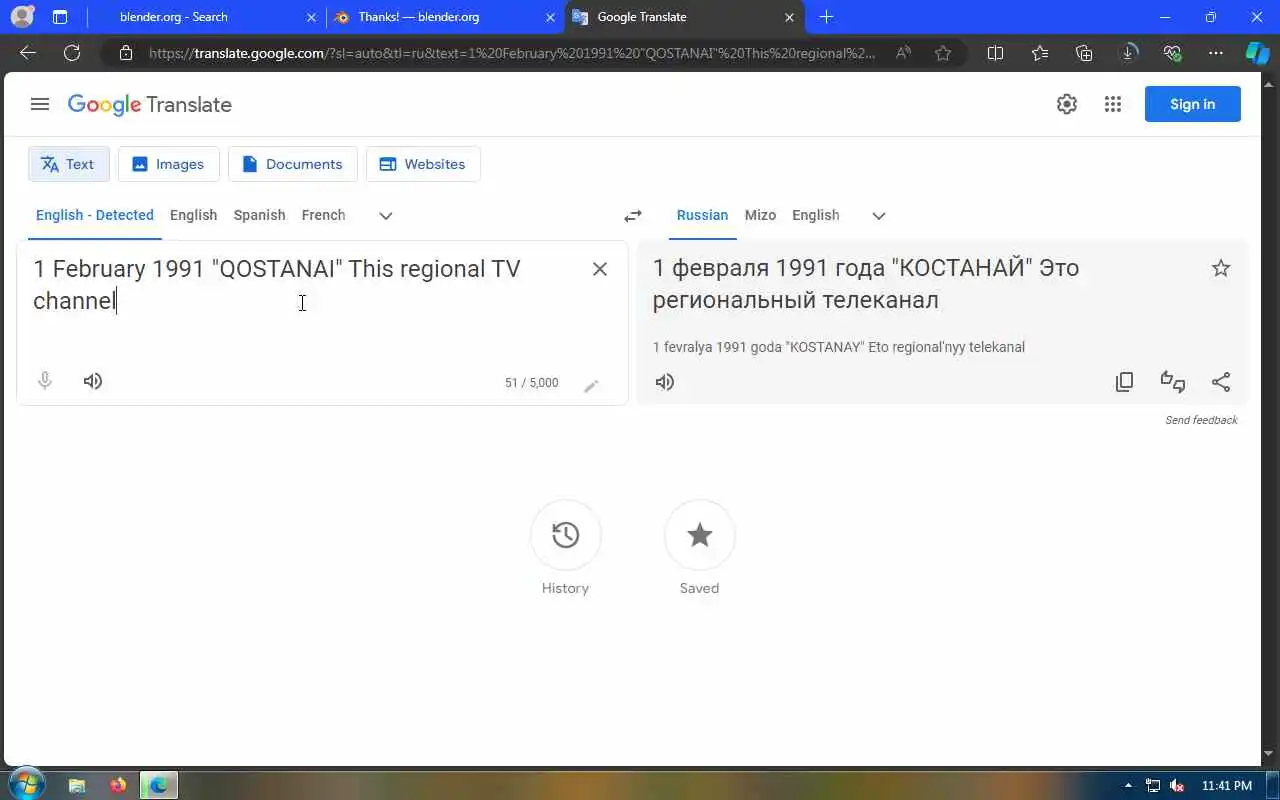Refresh the current page
Screen dimensions: 1280x800
(x=72, y=53)
